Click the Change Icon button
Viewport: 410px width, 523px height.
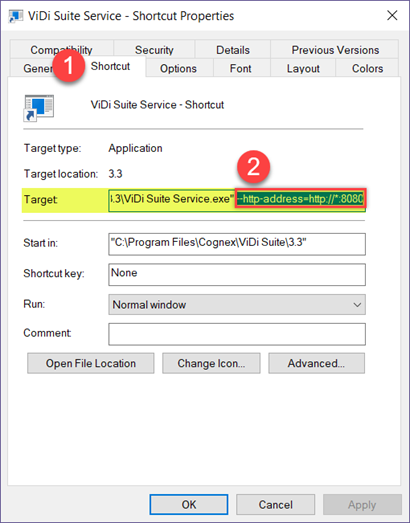[211, 363]
